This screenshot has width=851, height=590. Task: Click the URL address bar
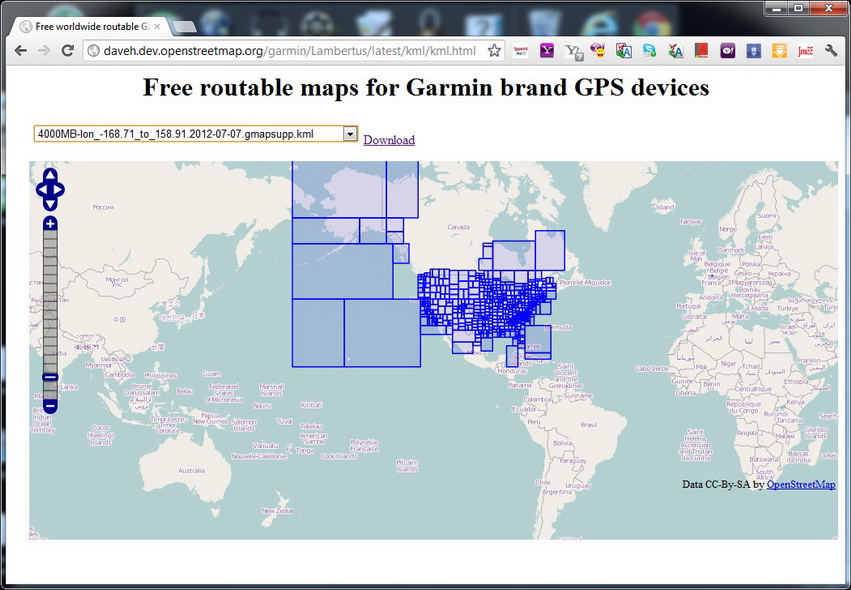(290, 50)
